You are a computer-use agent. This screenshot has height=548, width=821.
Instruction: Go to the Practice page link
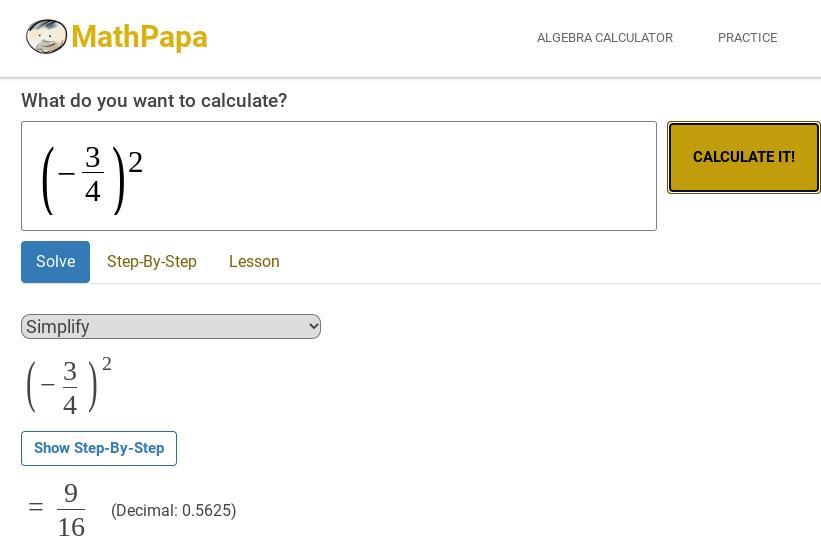tap(747, 38)
